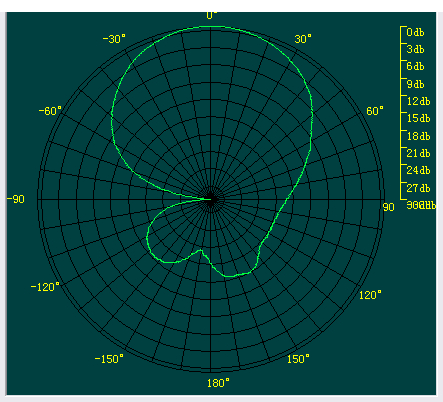
Task: Click the 3db scale marker
Action: pos(415,49)
